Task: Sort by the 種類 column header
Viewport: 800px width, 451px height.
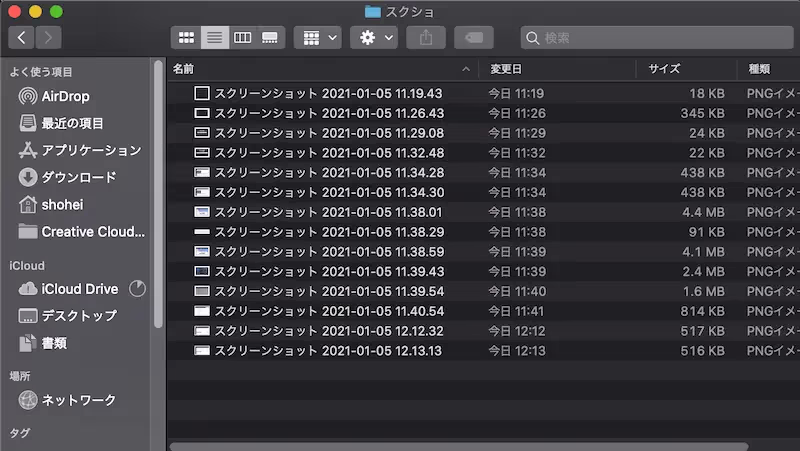Action: pos(759,69)
